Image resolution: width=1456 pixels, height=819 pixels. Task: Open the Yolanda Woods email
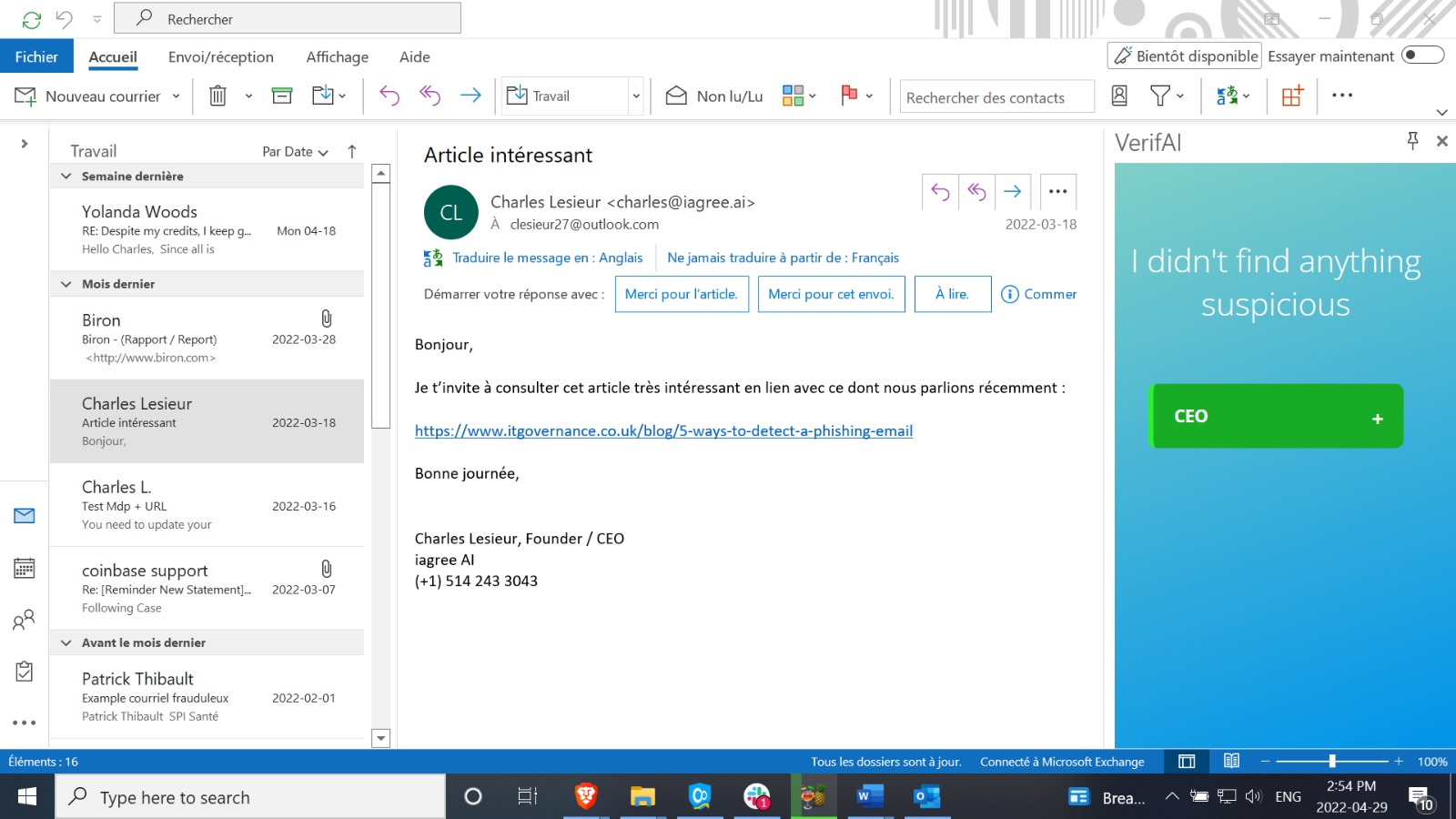click(207, 230)
